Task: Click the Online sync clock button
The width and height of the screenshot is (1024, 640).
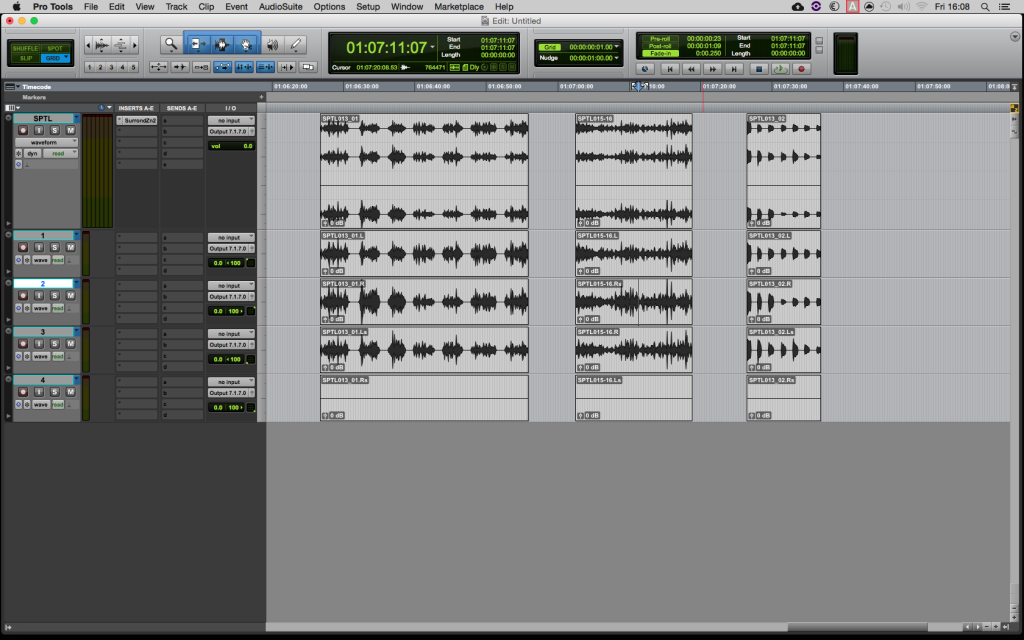Action: coord(645,69)
